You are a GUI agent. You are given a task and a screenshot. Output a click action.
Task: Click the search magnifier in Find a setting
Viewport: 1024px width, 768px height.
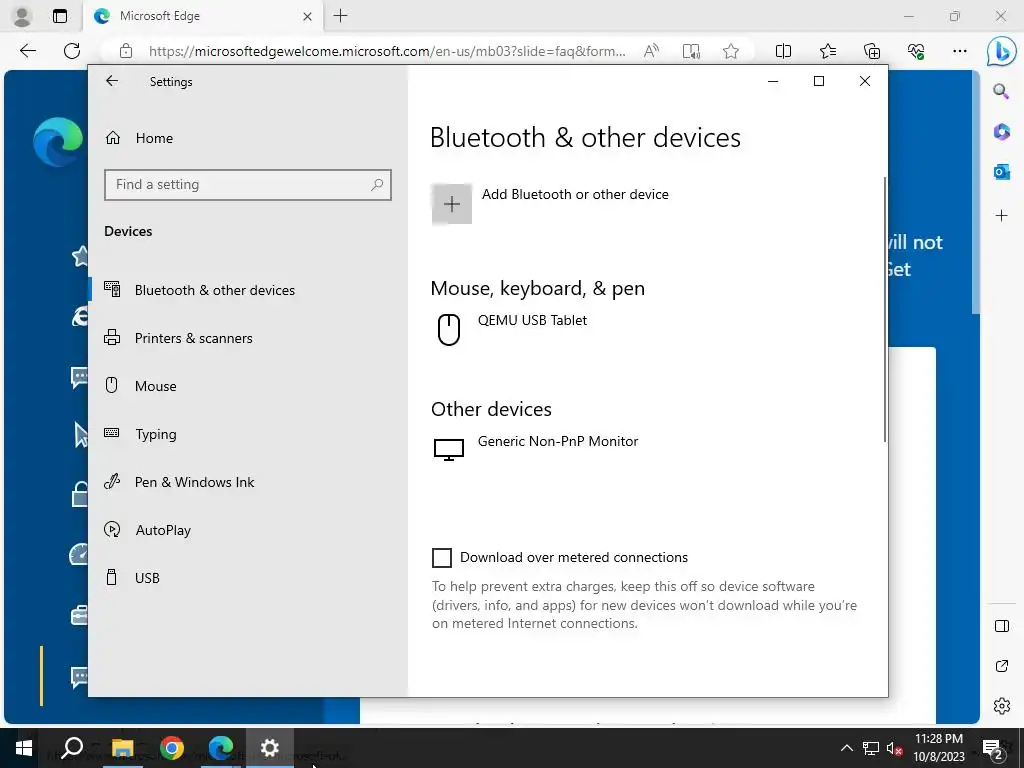tap(377, 185)
